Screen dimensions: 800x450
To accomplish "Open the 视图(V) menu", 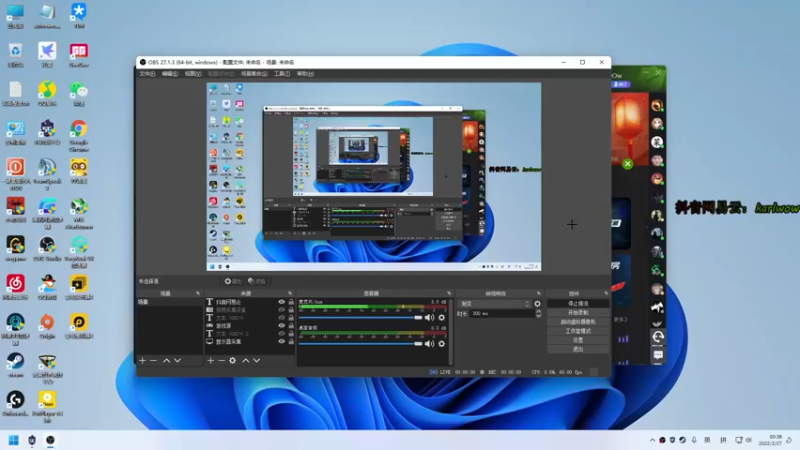I will [x=193, y=74].
